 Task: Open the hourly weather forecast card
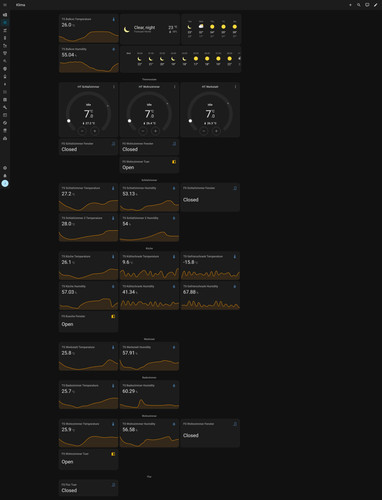click(180, 60)
